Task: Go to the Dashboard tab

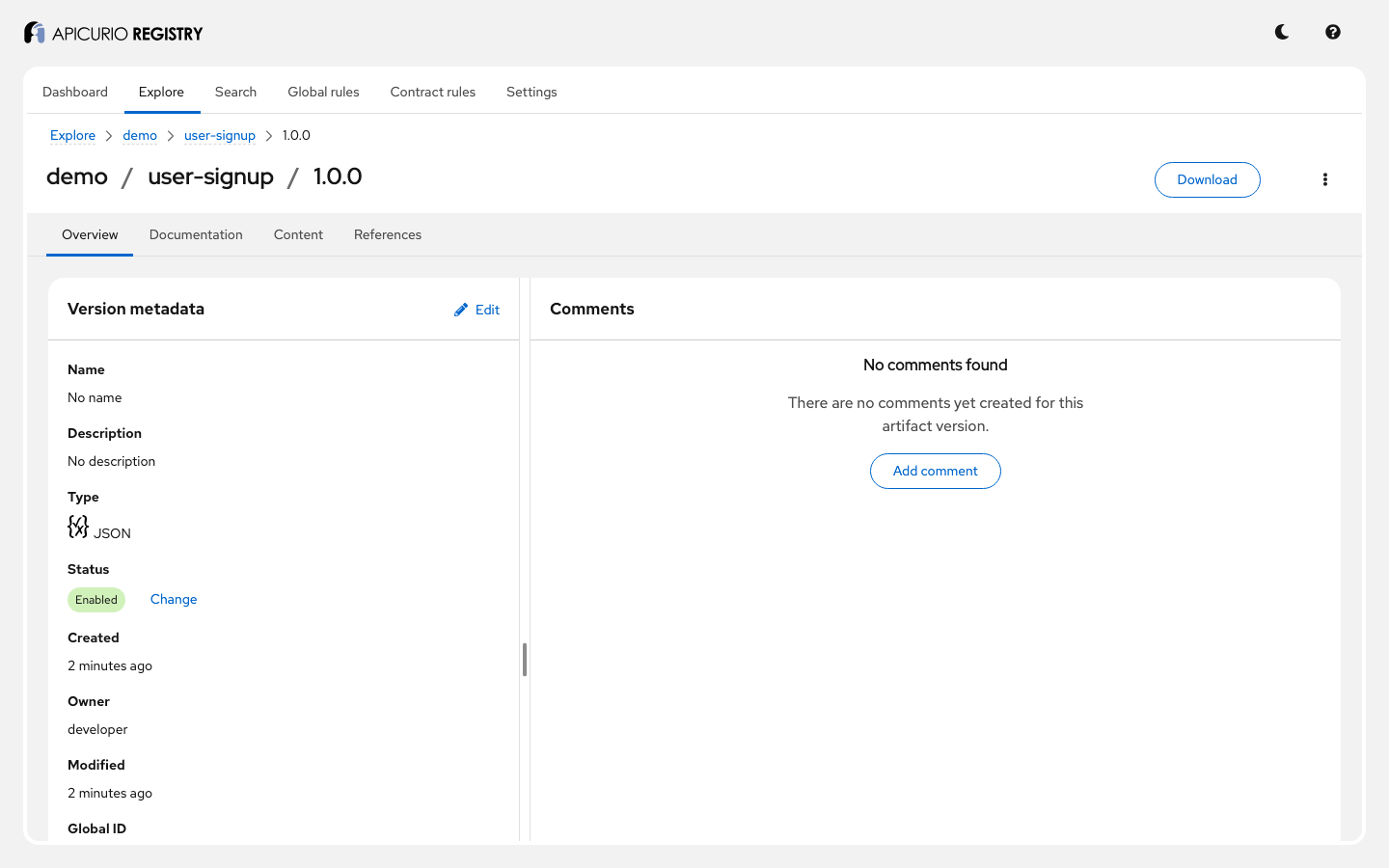Action: [75, 92]
